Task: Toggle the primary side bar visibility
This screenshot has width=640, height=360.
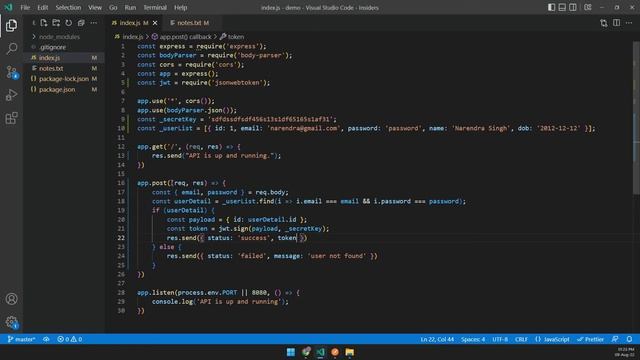Action: 551,7
